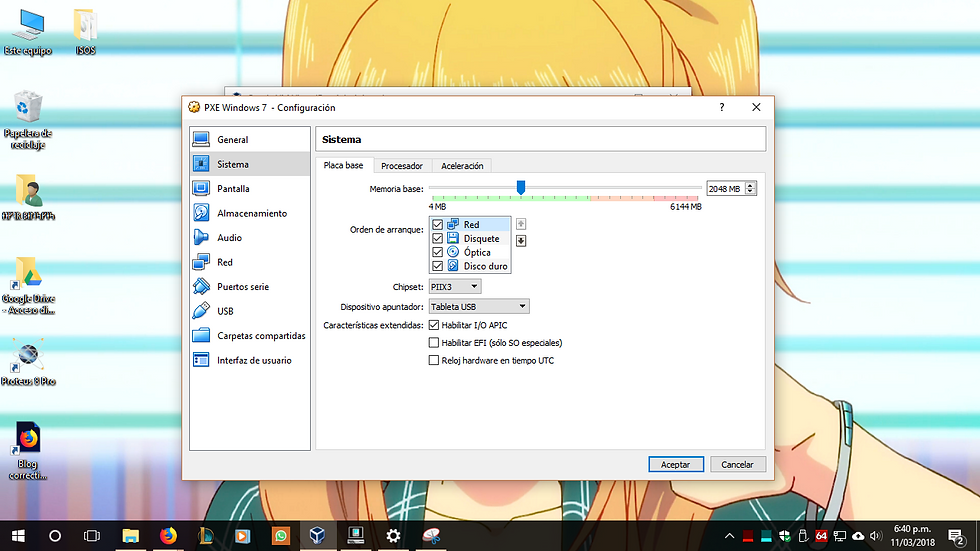Select Proteus 8 Pro desktop shortcut
Image resolution: width=980 pixels, height=551 pixels.
(28, 362)
